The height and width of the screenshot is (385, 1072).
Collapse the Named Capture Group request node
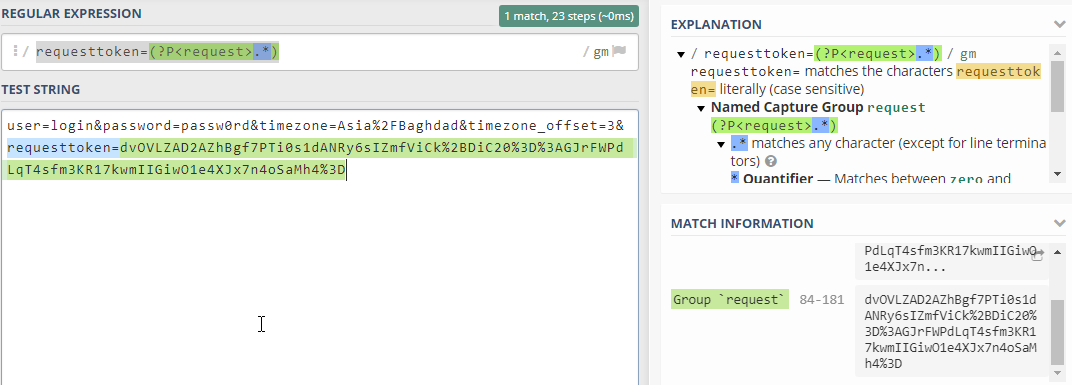(x=701, y=108)
